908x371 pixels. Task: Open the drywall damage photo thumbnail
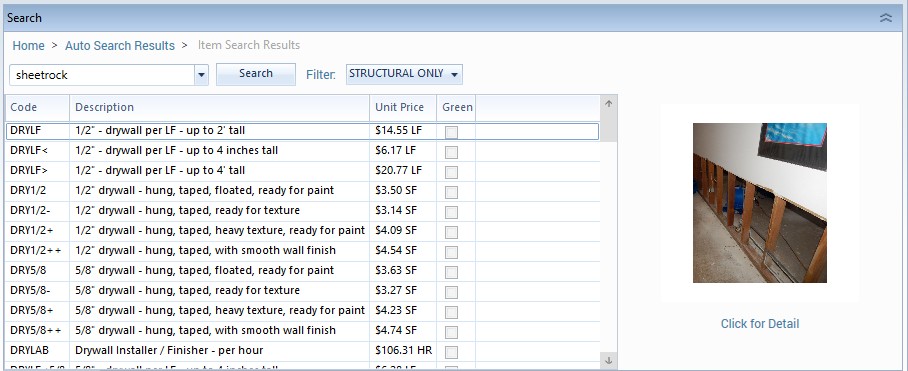click(x=760, y=203)
